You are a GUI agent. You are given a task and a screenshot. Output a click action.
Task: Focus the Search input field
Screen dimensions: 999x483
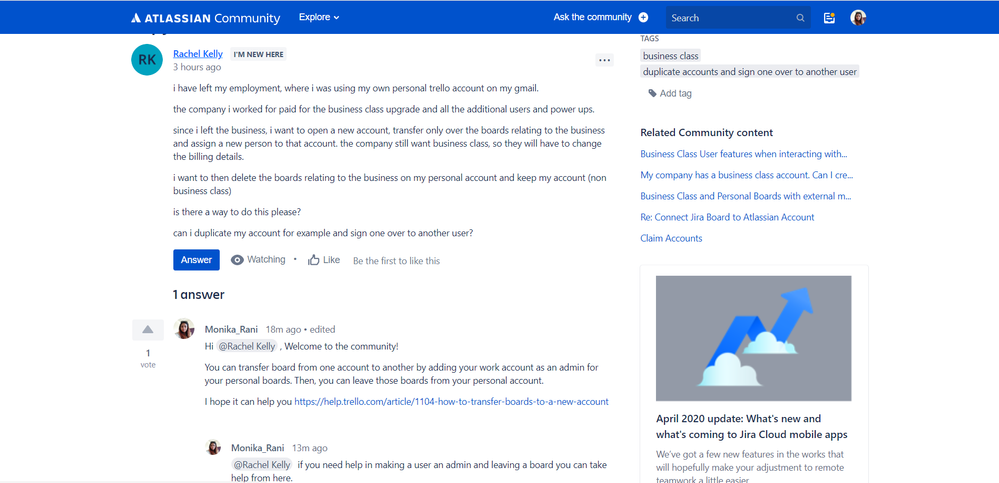tap(738, 18)
